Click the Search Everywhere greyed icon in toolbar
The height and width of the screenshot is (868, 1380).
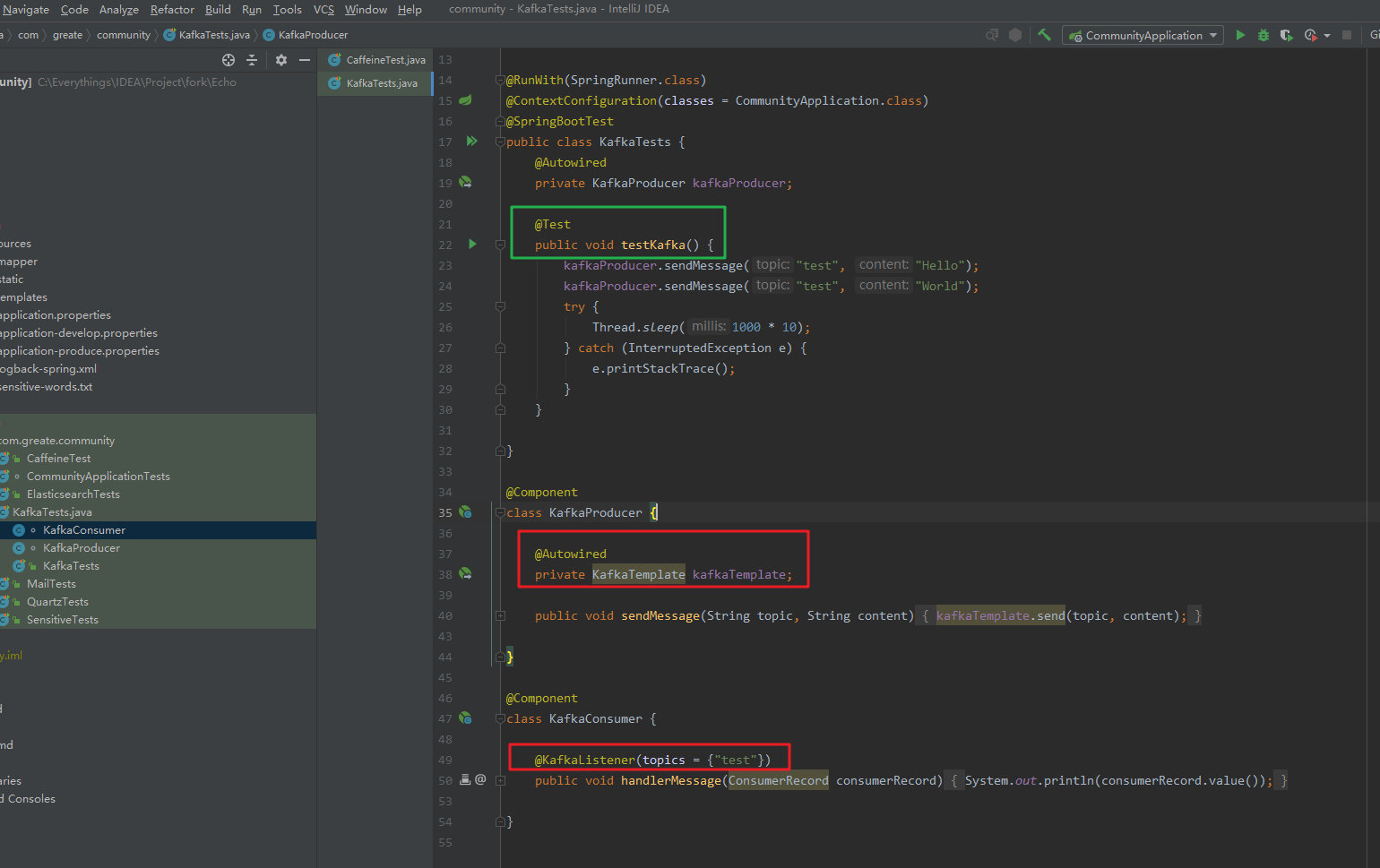[992, 35]
